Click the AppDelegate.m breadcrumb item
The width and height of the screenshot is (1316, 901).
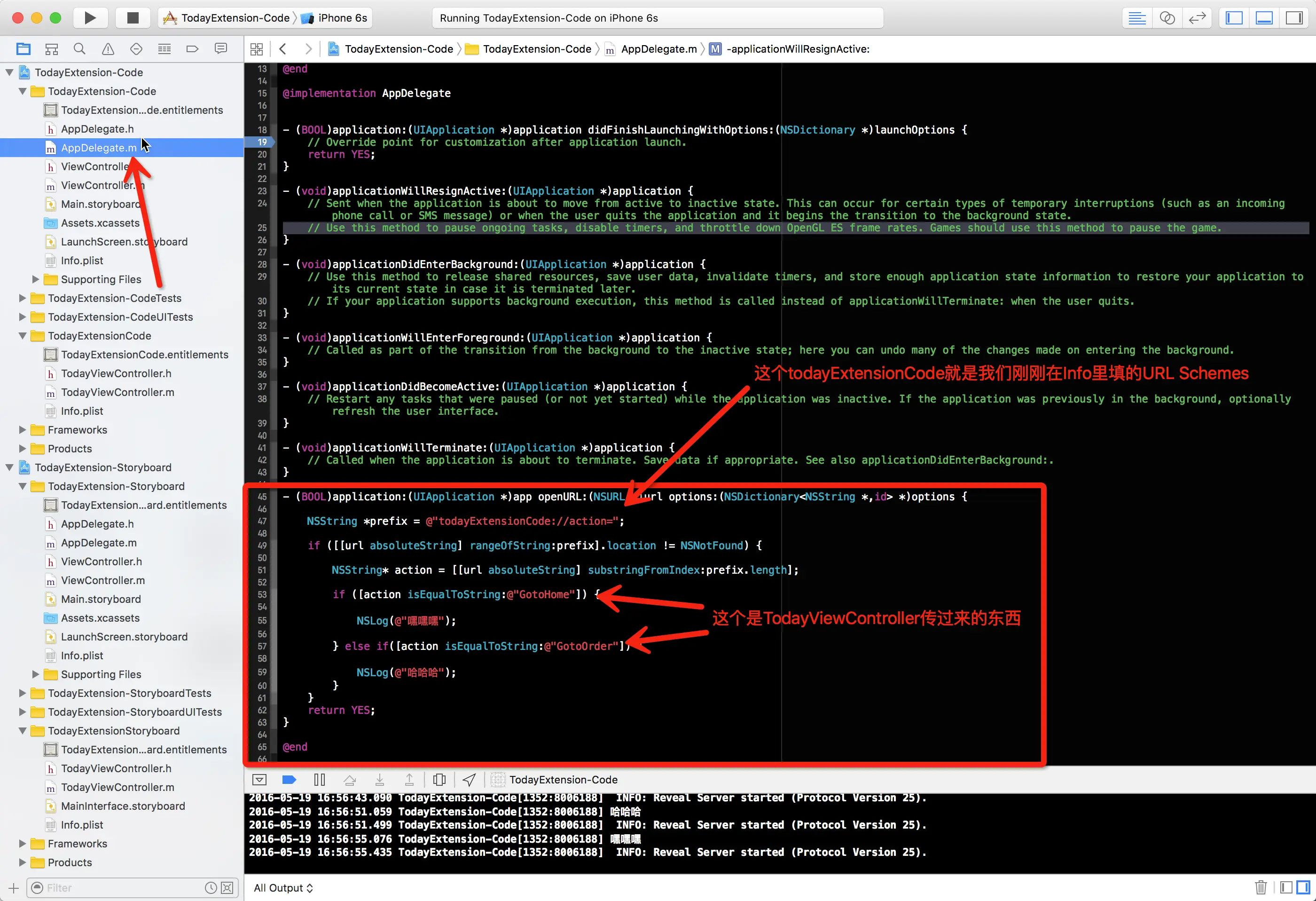tap(658, 49)
